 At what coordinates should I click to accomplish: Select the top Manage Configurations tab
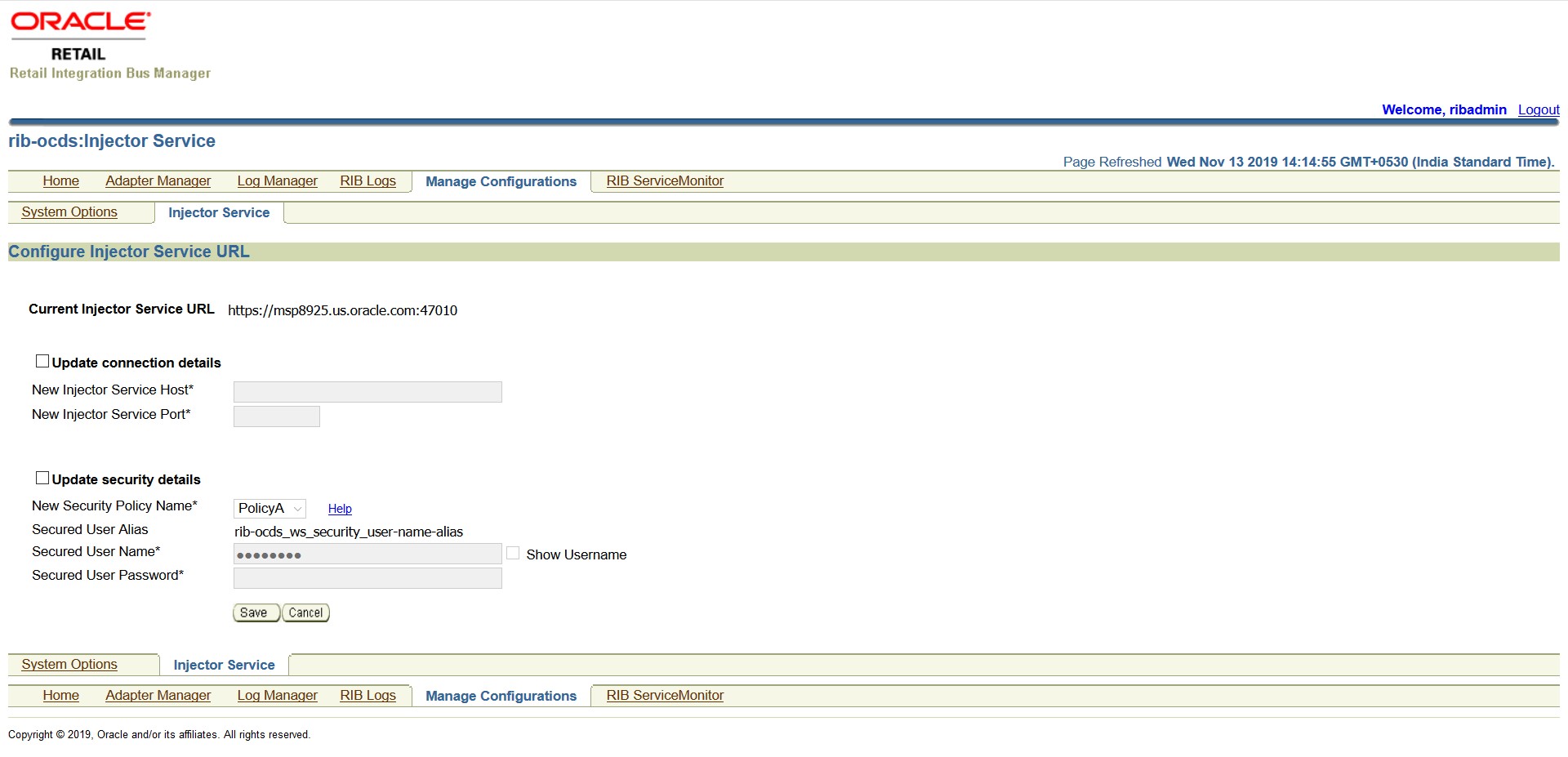501,181
